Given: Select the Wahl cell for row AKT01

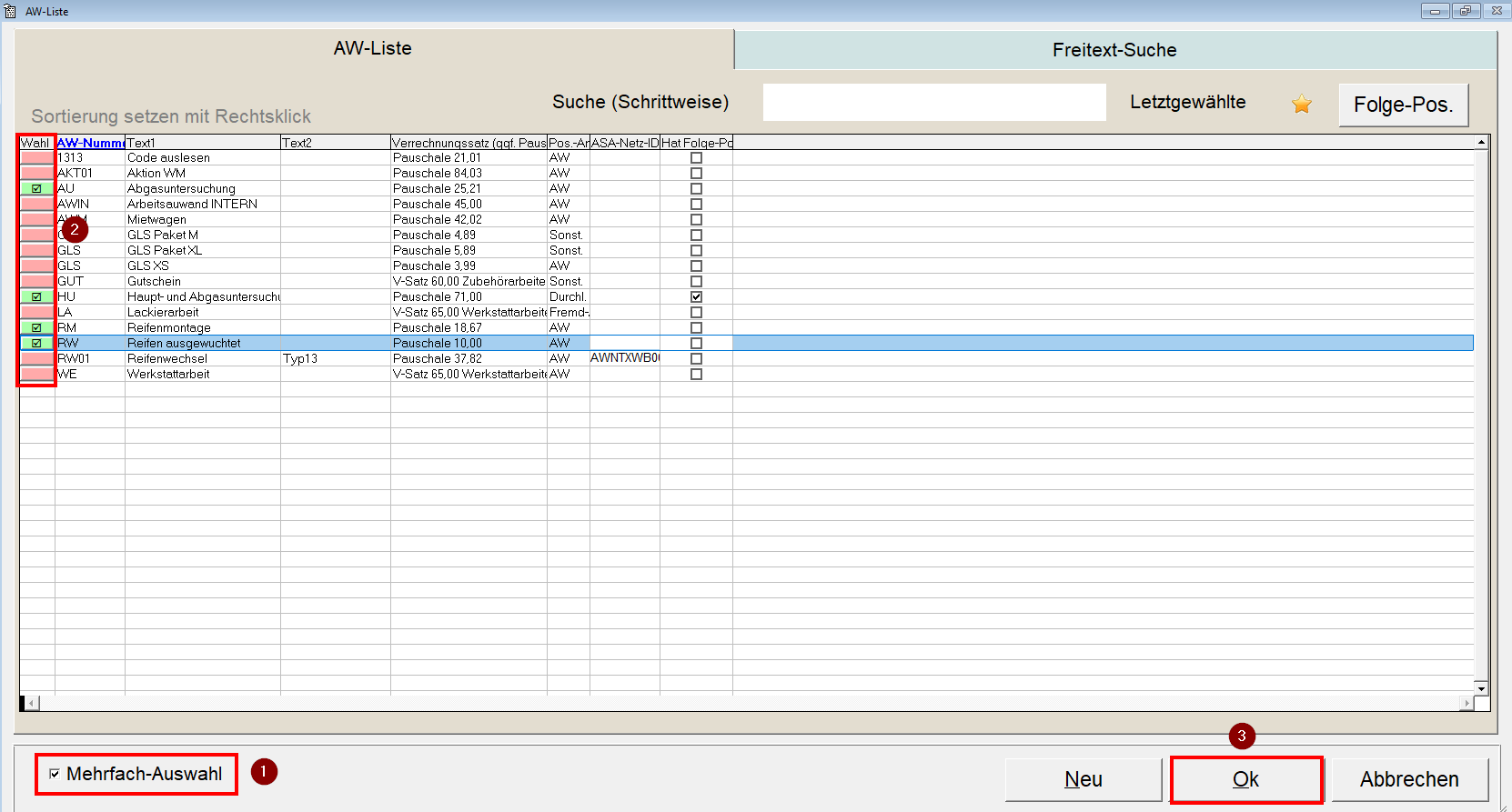Looking at the screenshot, I should point(36,174).
